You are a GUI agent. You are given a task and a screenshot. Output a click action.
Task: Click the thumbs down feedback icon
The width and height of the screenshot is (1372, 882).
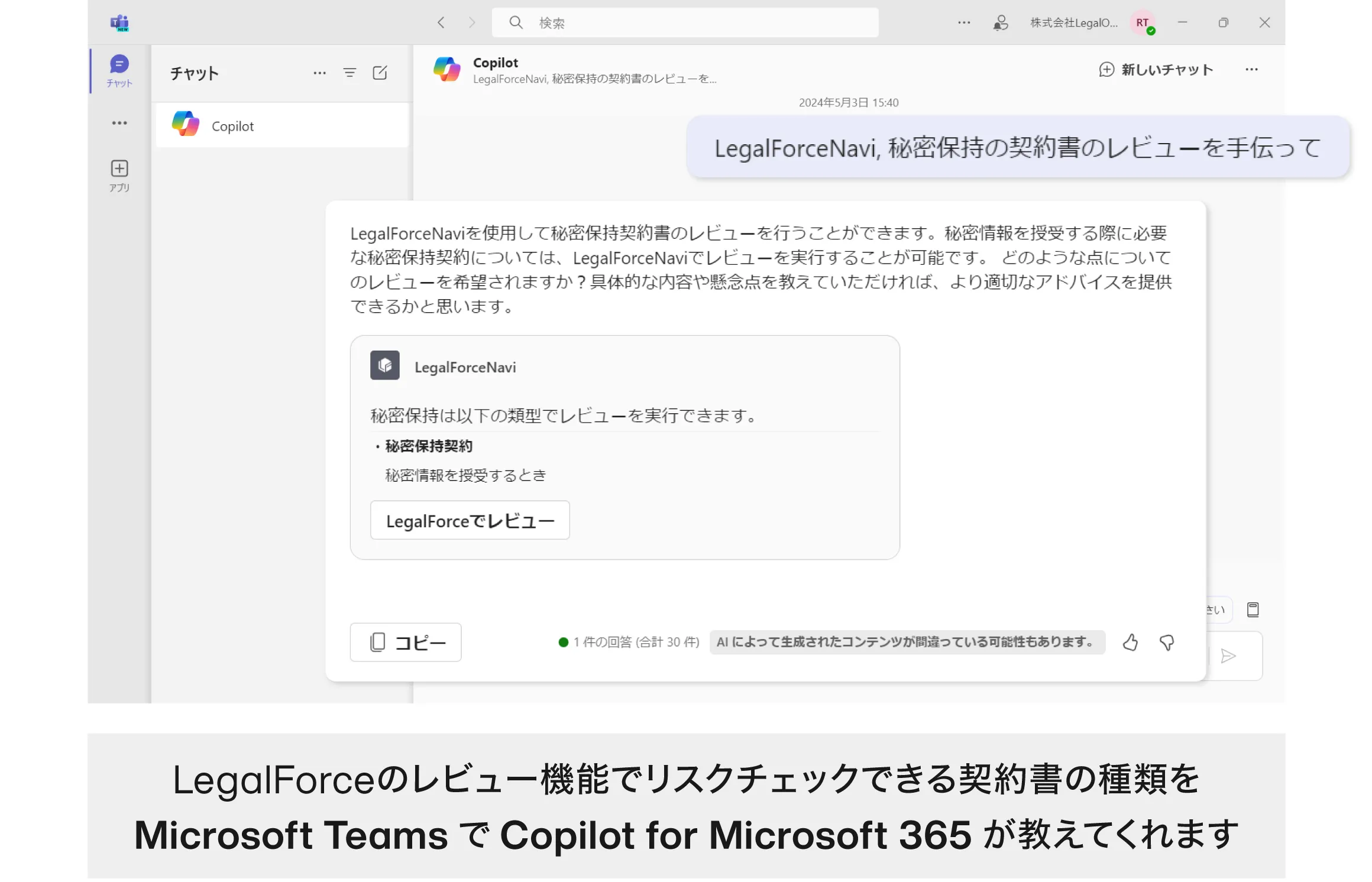pyautogui.click(x=1167, y=642)
